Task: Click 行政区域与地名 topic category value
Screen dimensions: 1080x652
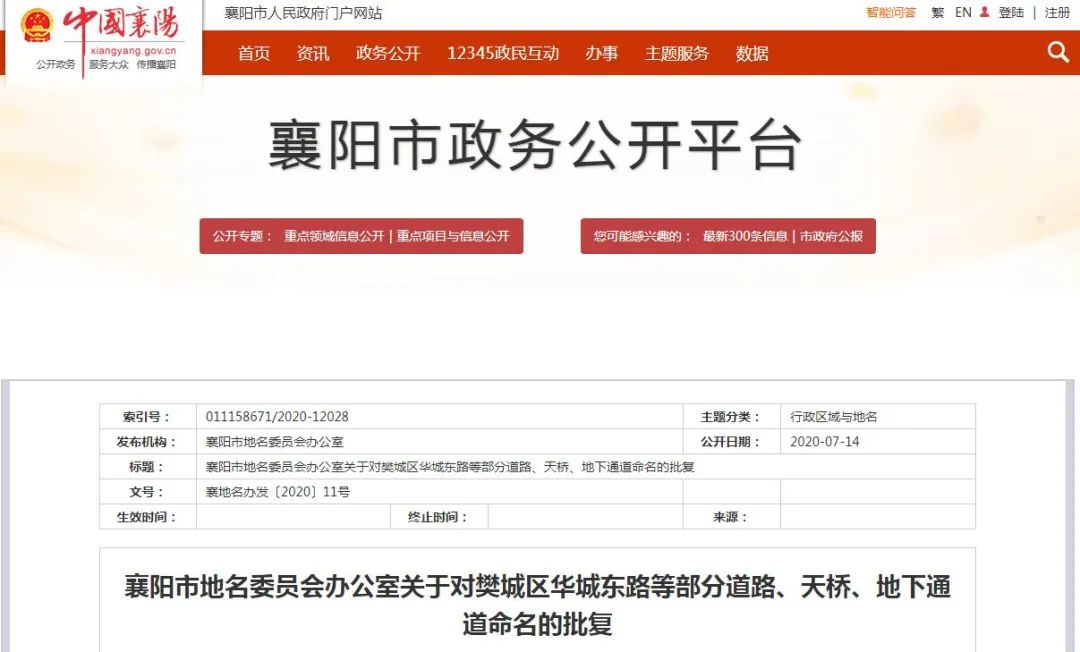Action: pyautogui.click(x=833, y=417)
